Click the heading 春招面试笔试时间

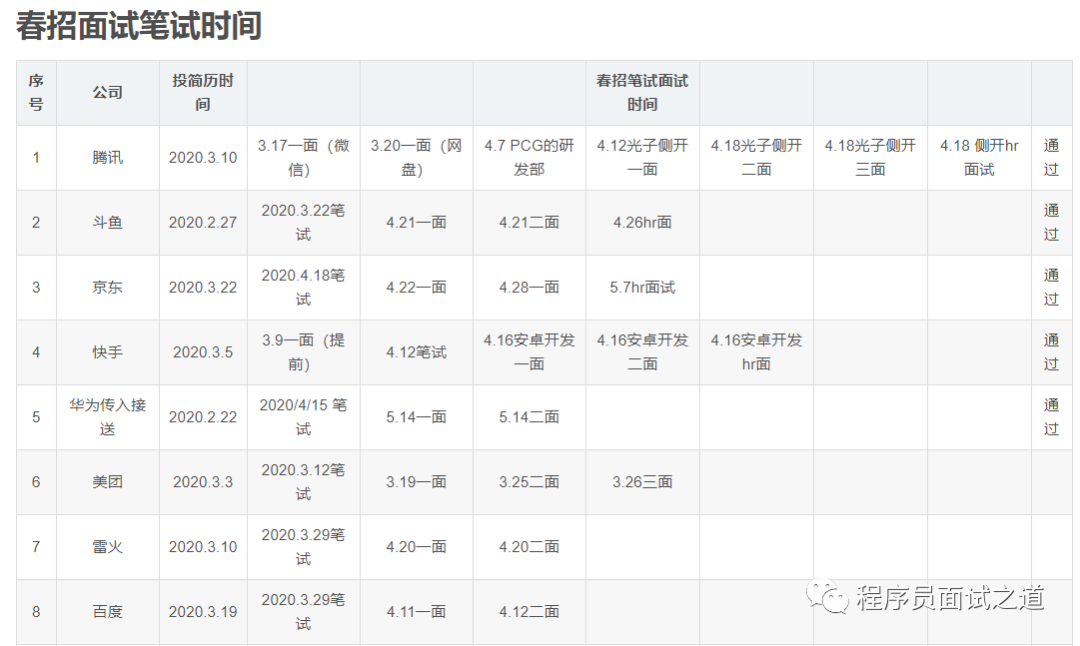(x=138, y=26)
